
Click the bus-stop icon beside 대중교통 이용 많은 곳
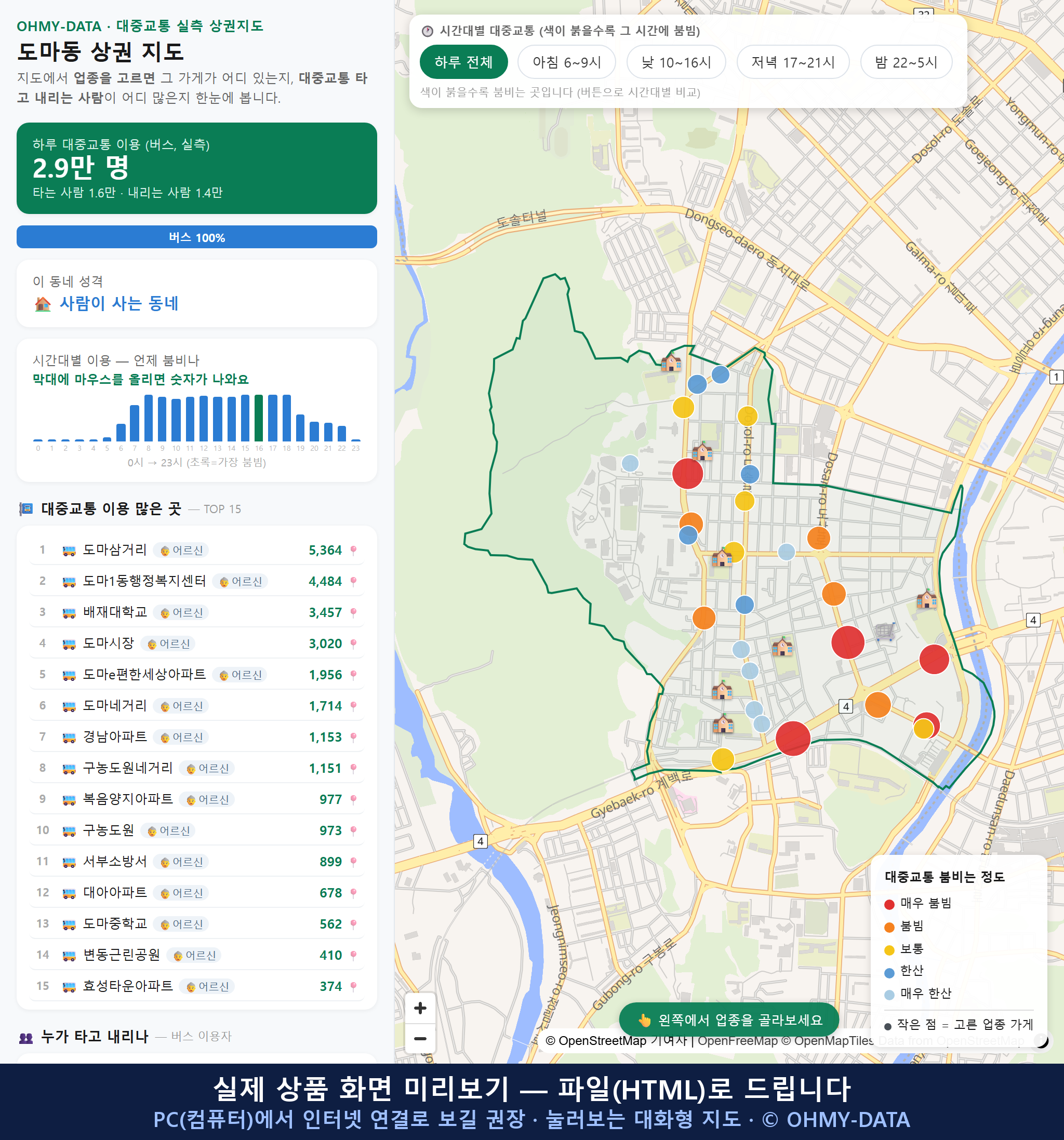(26, 508)
